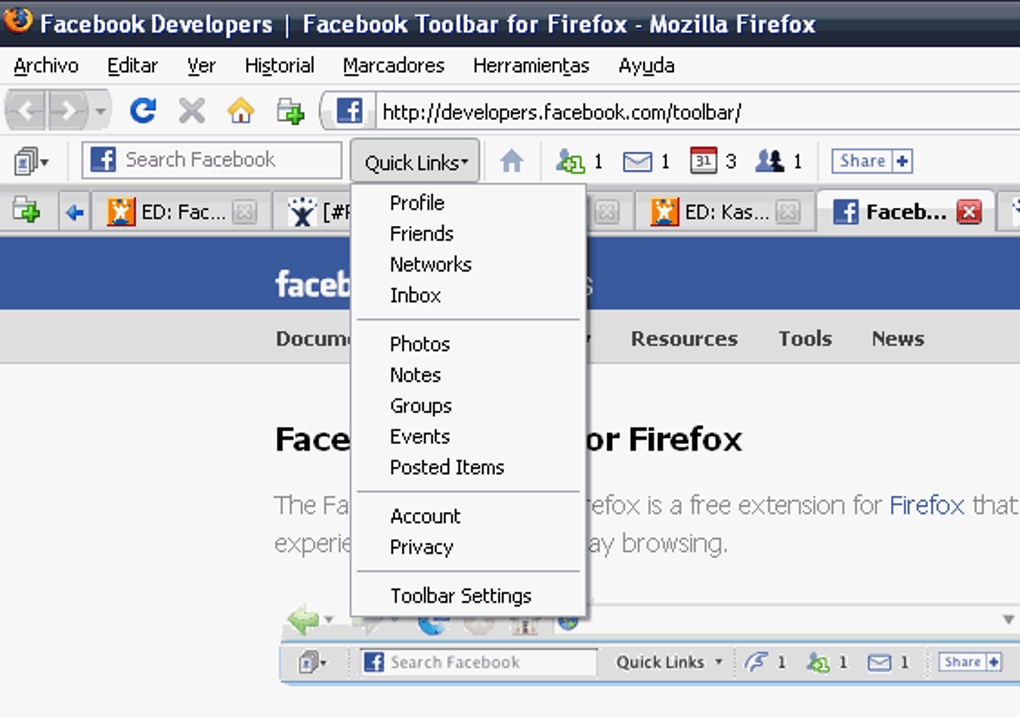1020x717 pixels.
Task: Toggle the Facebook sidebar icon dropdown
Action: (x=31, y=161)
